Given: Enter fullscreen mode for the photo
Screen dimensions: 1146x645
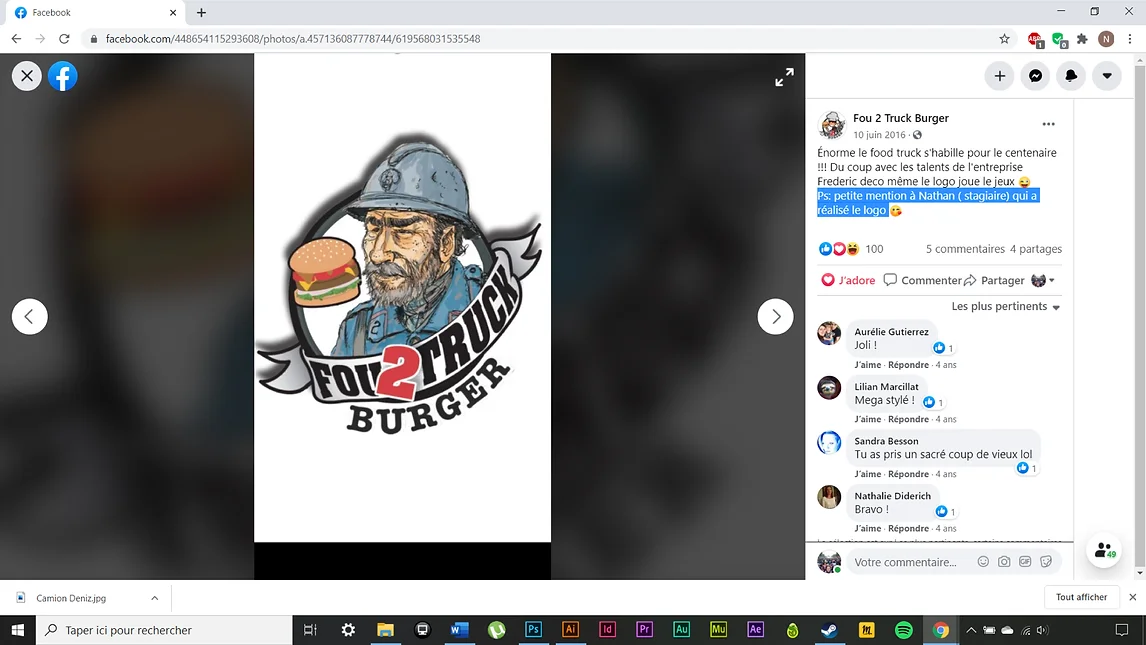Looking at the screenshot, I should pyautogui.click(x=784, y=77).
